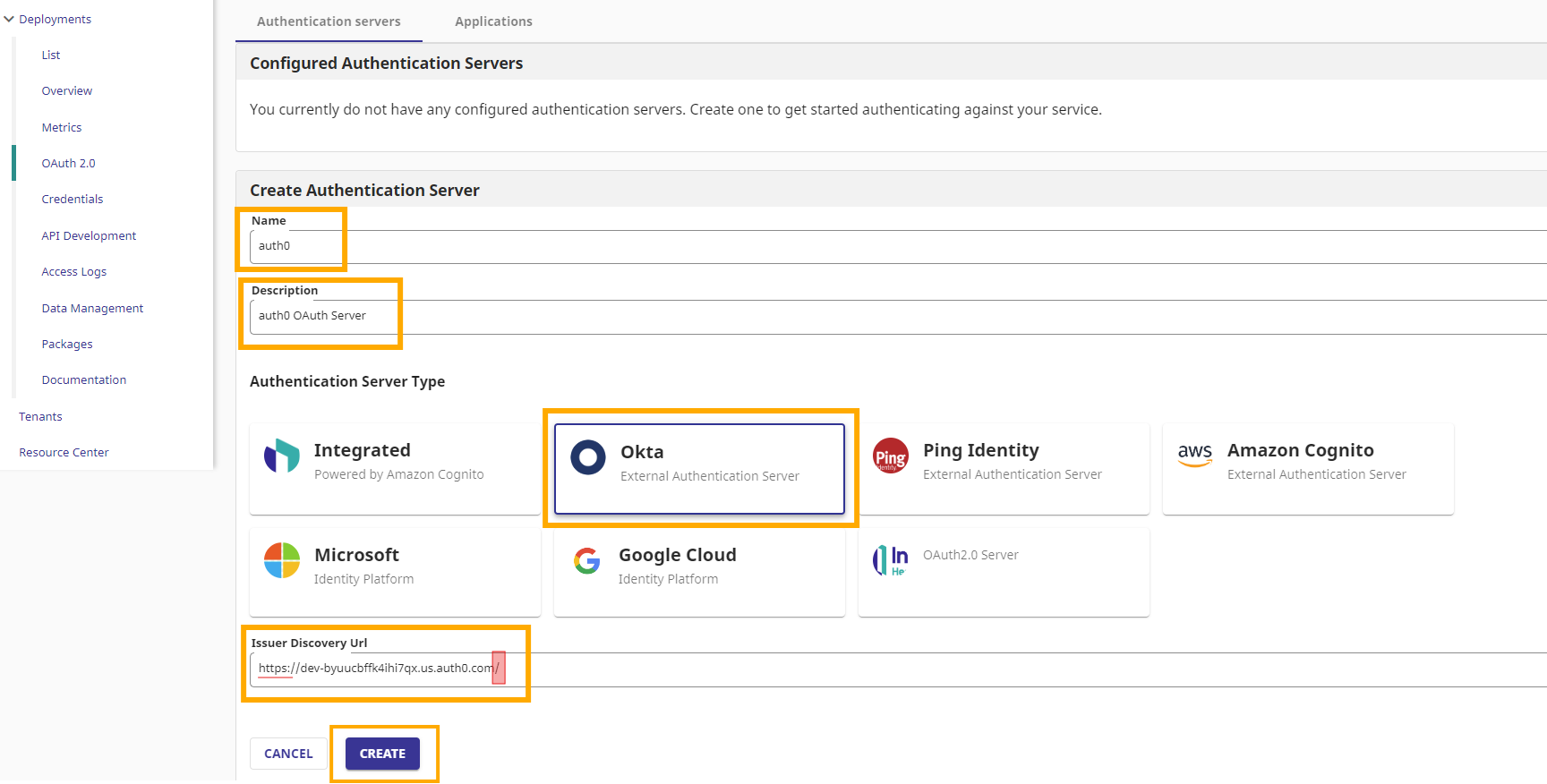
Task: Click the Issuer Discovery Url field
Action: (x=898, y=669)
